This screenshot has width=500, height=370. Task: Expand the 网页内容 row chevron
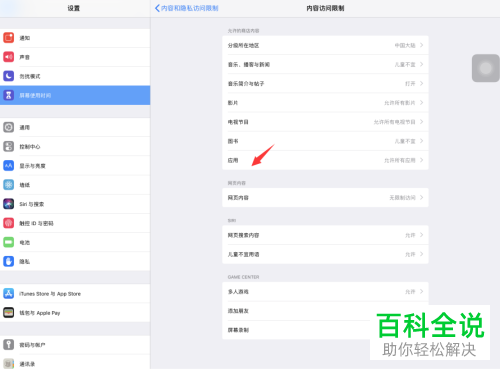point(422,198)
